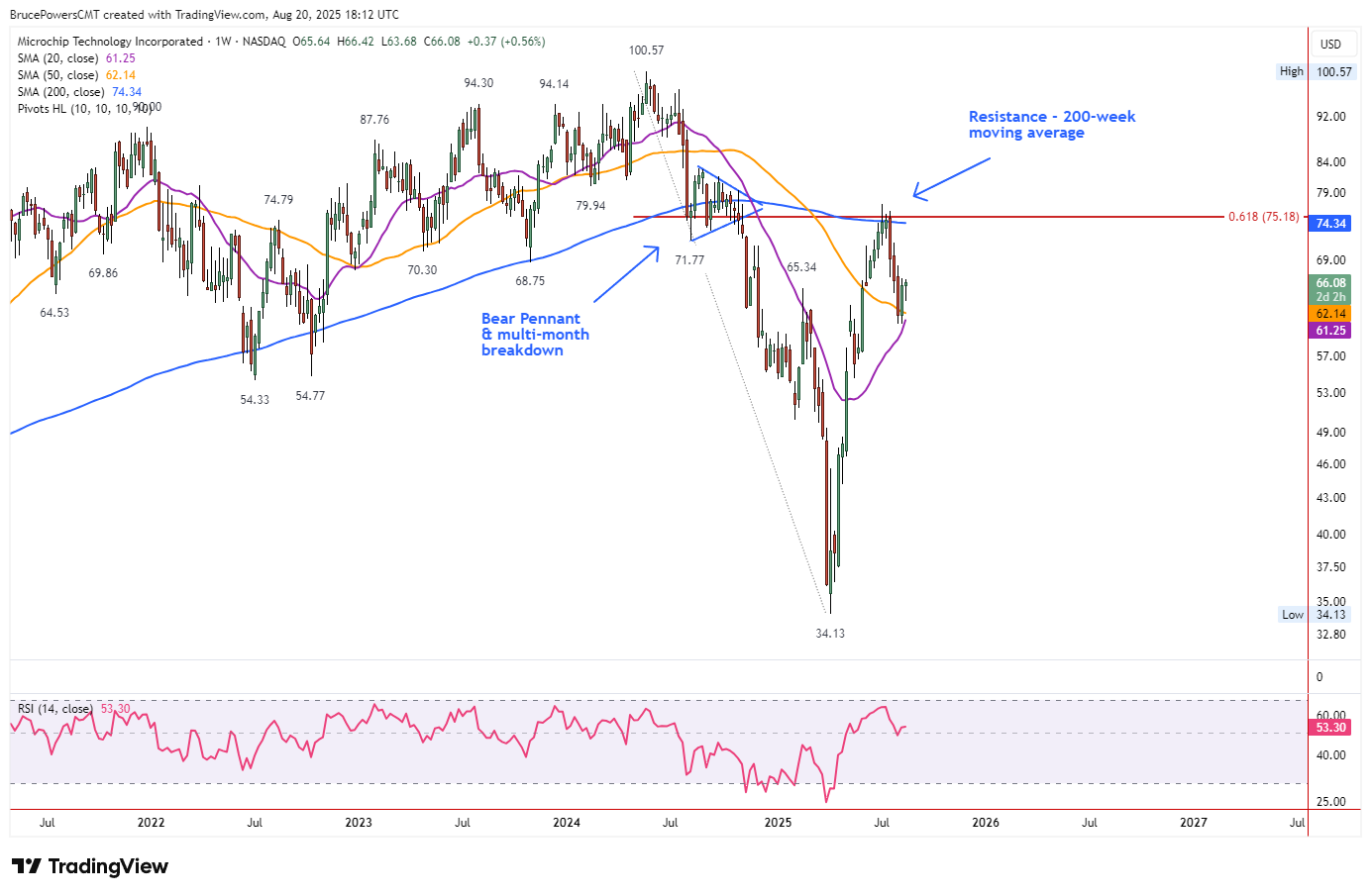Click the 94.30 pivot label
The width and height of the screenshot is (1371, 896).
(x=478, y=83)
